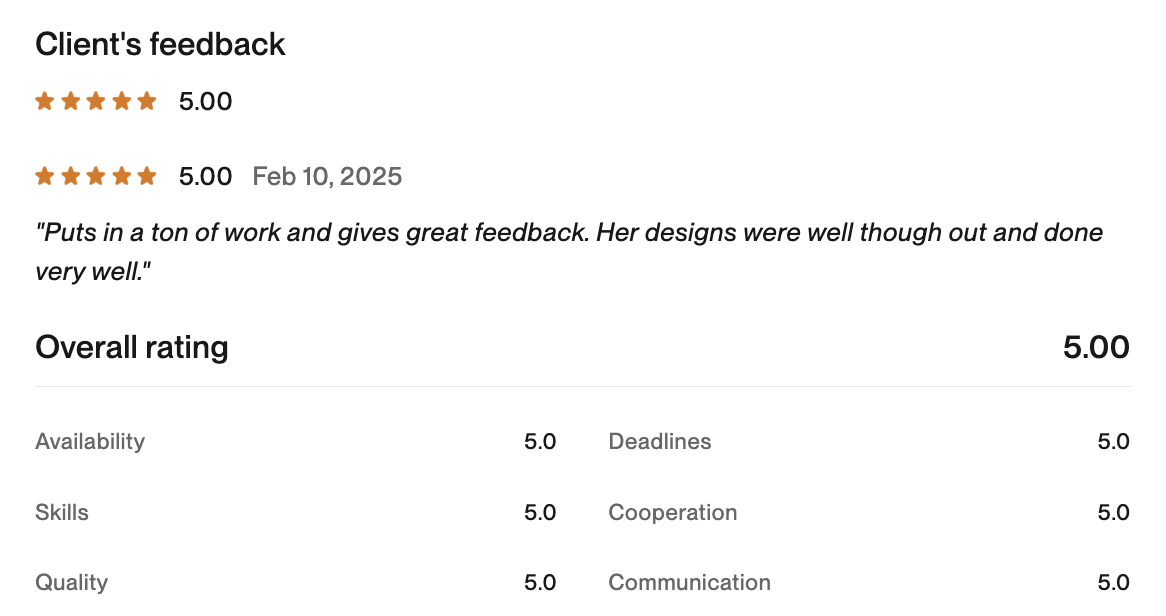Click the Client's feedback heading
The height and width of the screenshot is (616, 1166).
pos(160,44)
